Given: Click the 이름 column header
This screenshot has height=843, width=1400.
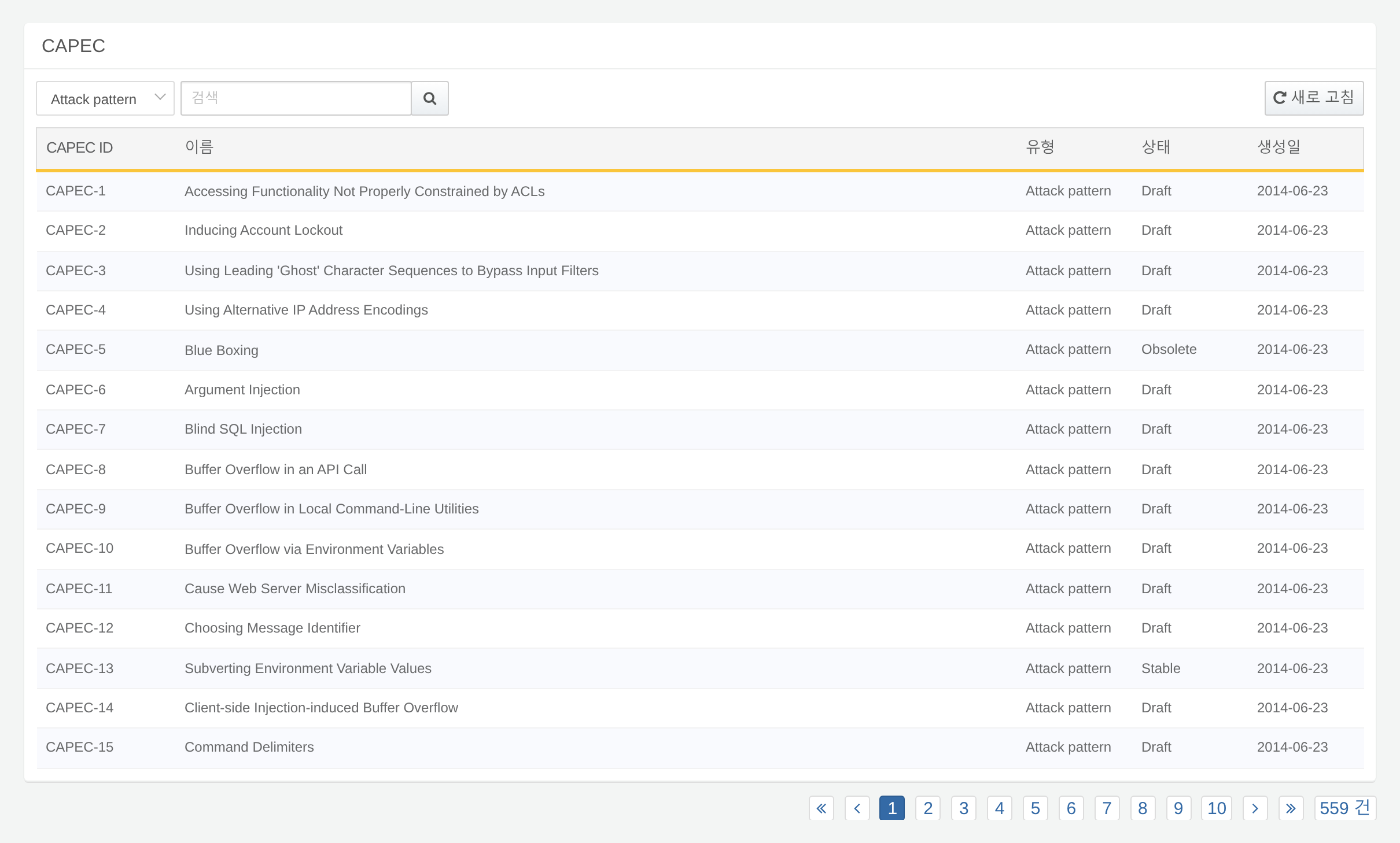Looking at the screenshot, I should (x=200, y=147).
